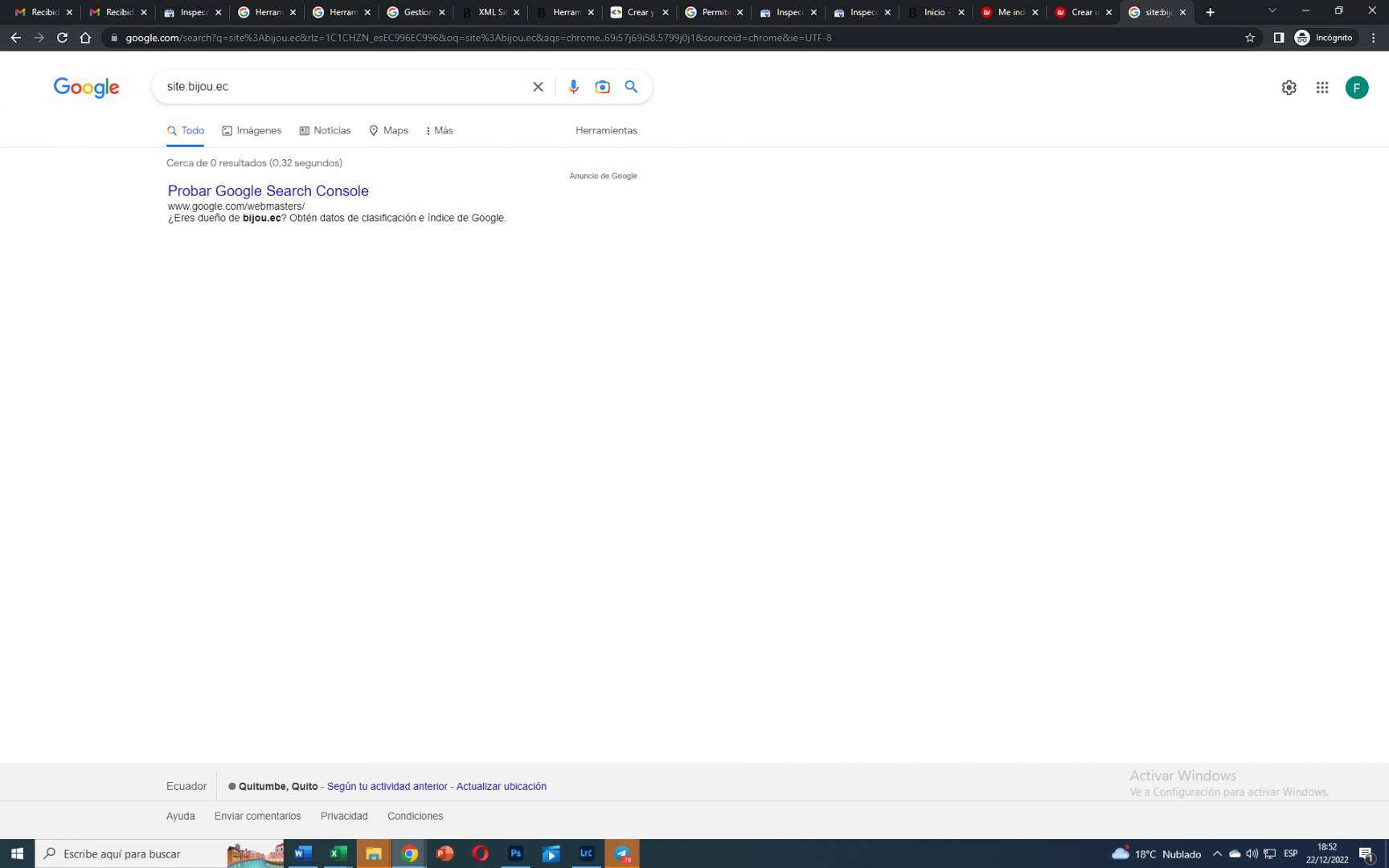Image resolution: width=1389 pixels, height=868 pixels.
Task: Open Privacidad footer link
Action: click(344, 816)
